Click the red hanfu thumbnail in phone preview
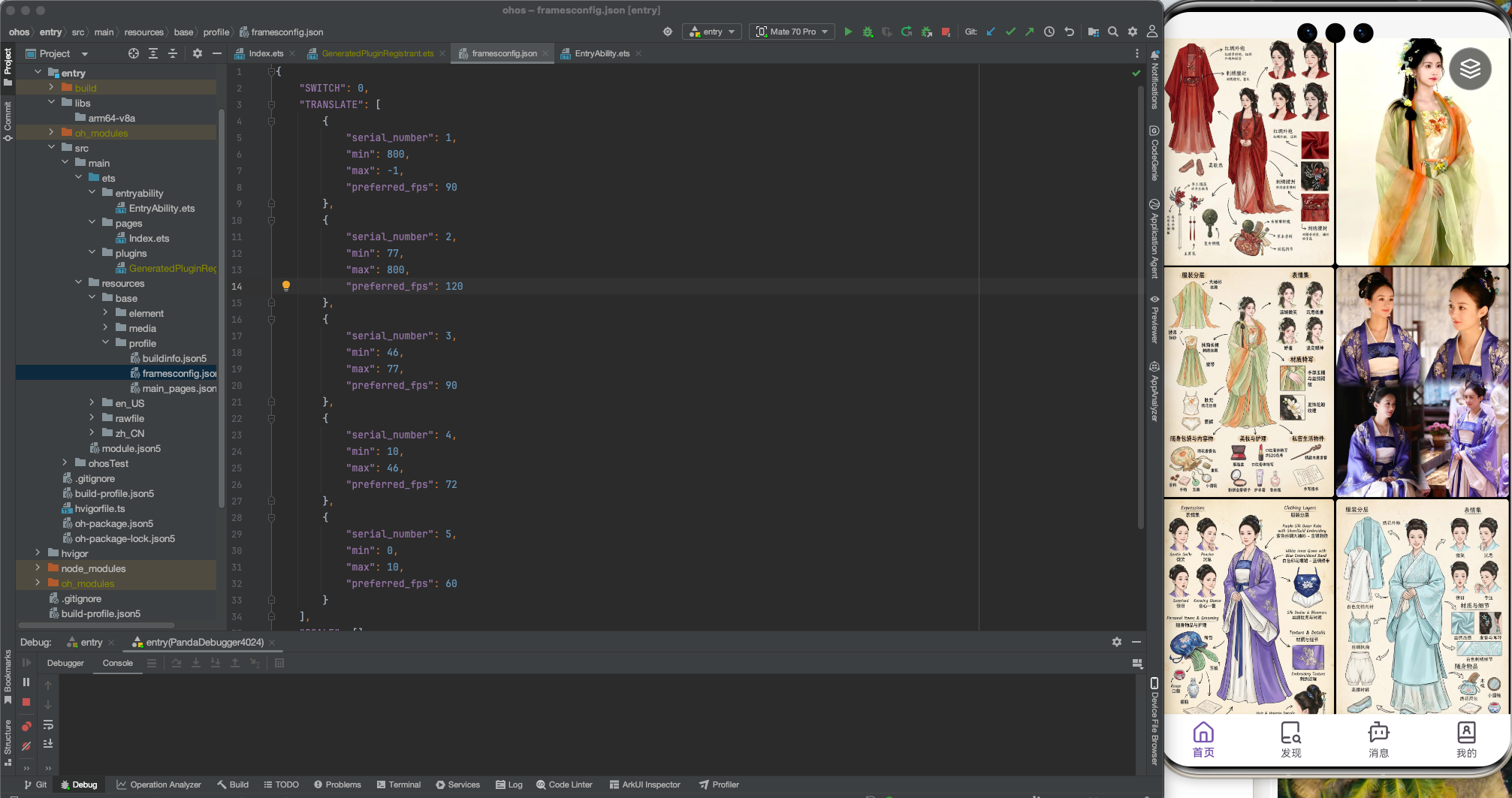1512x798 pixels. (x=1249, y=152)
